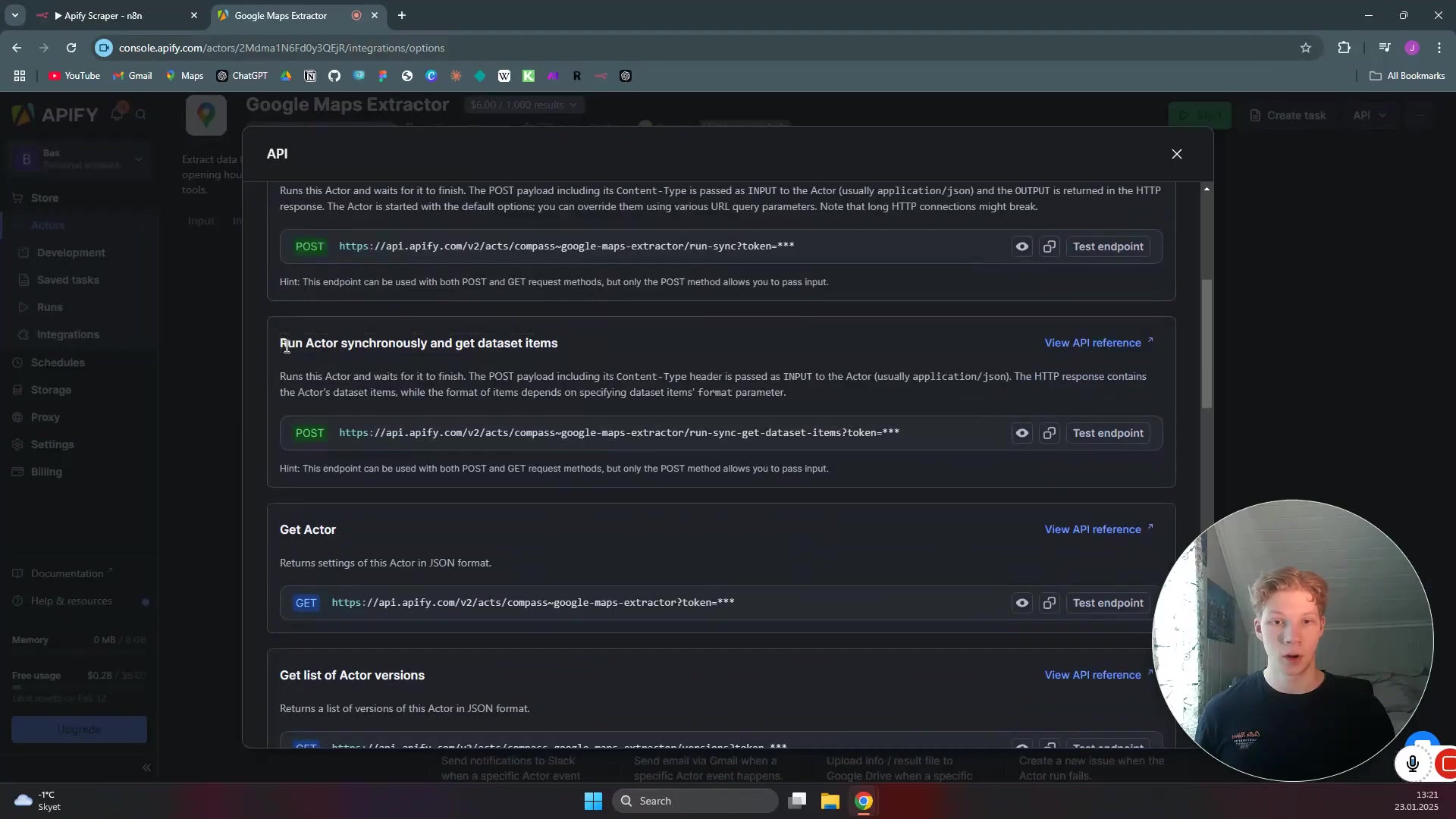Click the scrollbar up arrow in dialog
The width and height of the screenshot is (1456, 819).
tap(1207, 189)
